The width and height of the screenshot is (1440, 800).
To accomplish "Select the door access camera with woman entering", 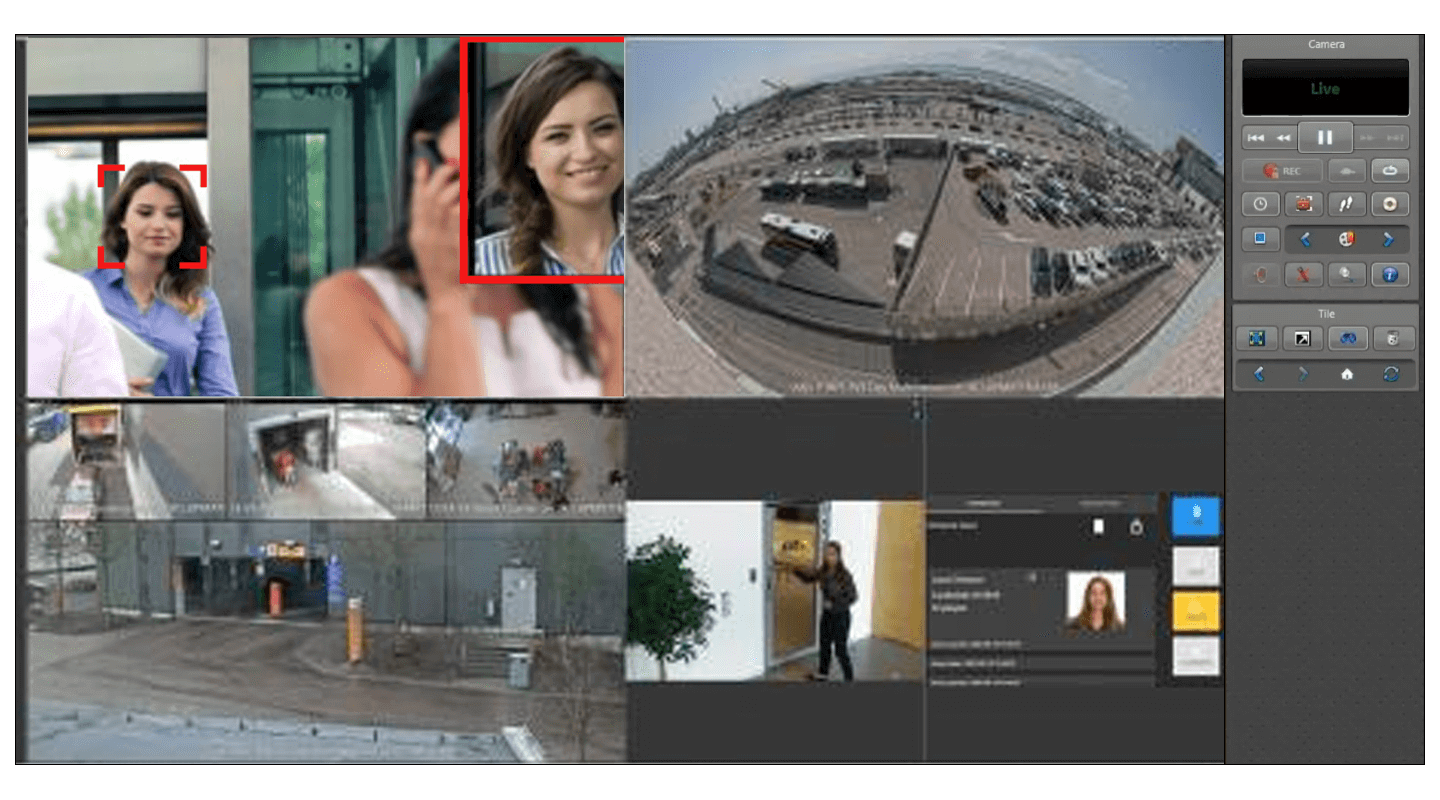I will pyautogui.click(x=775, y=591).
